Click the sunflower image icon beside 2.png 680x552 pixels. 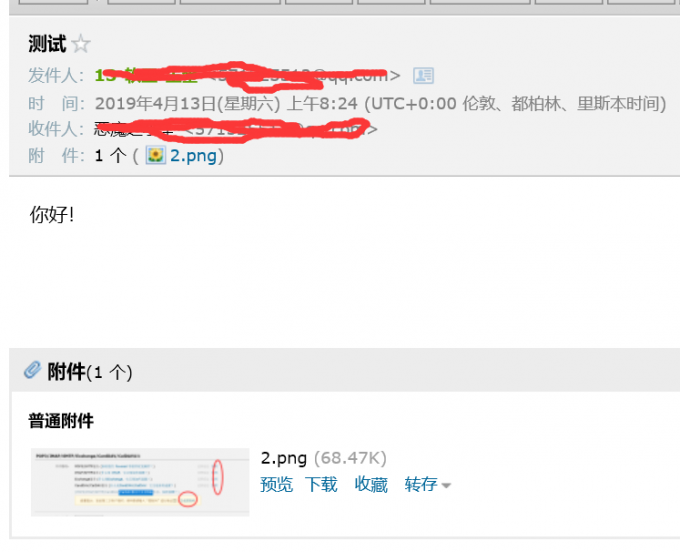pyautogui.click(x=155, y=155)
